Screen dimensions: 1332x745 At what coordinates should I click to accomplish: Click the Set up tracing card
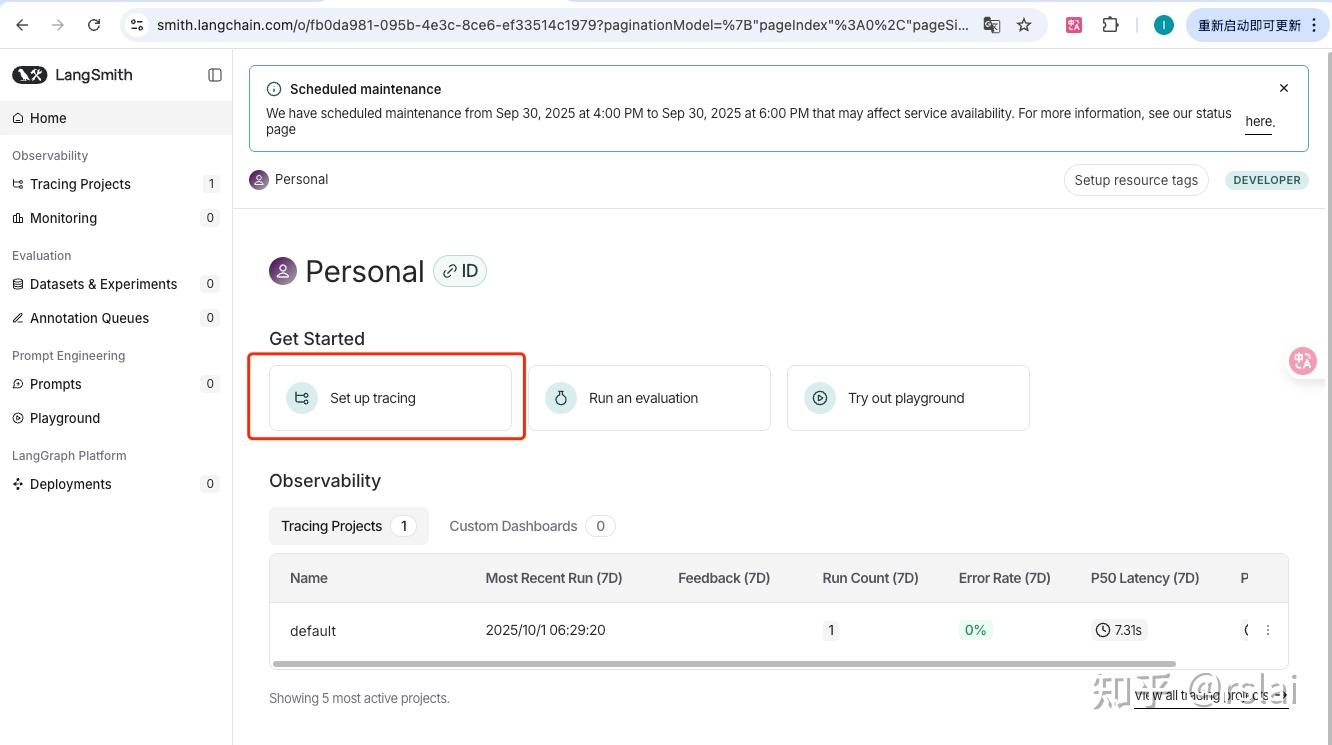[390, 398]
